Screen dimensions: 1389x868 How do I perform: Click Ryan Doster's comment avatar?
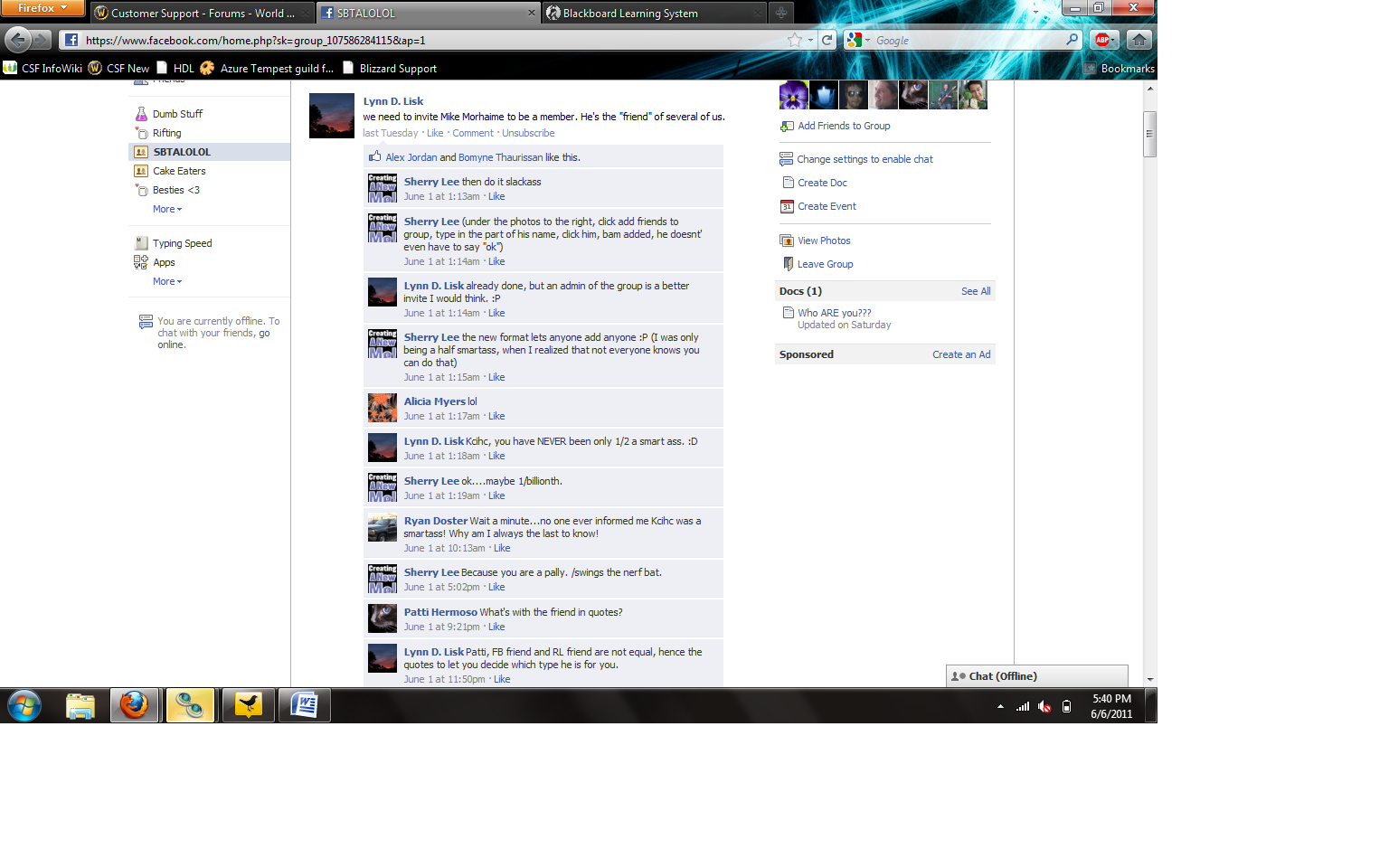point(383,528)
